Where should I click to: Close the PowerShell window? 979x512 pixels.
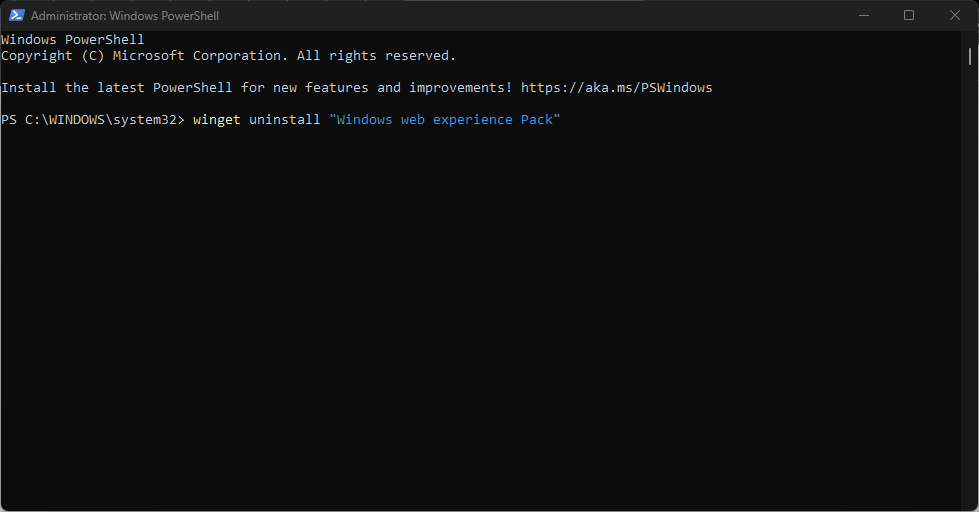pos(955,15)
